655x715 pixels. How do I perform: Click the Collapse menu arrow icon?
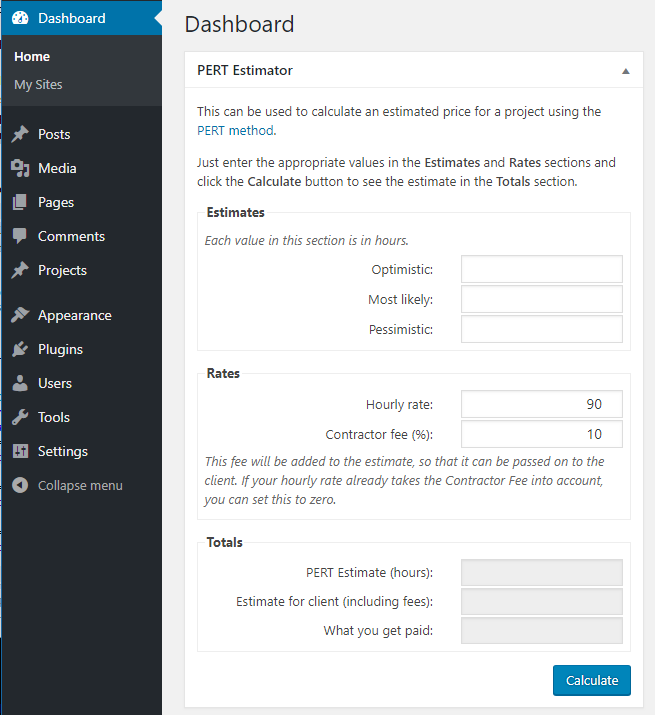pyautogui.click(x=20, y=485)
